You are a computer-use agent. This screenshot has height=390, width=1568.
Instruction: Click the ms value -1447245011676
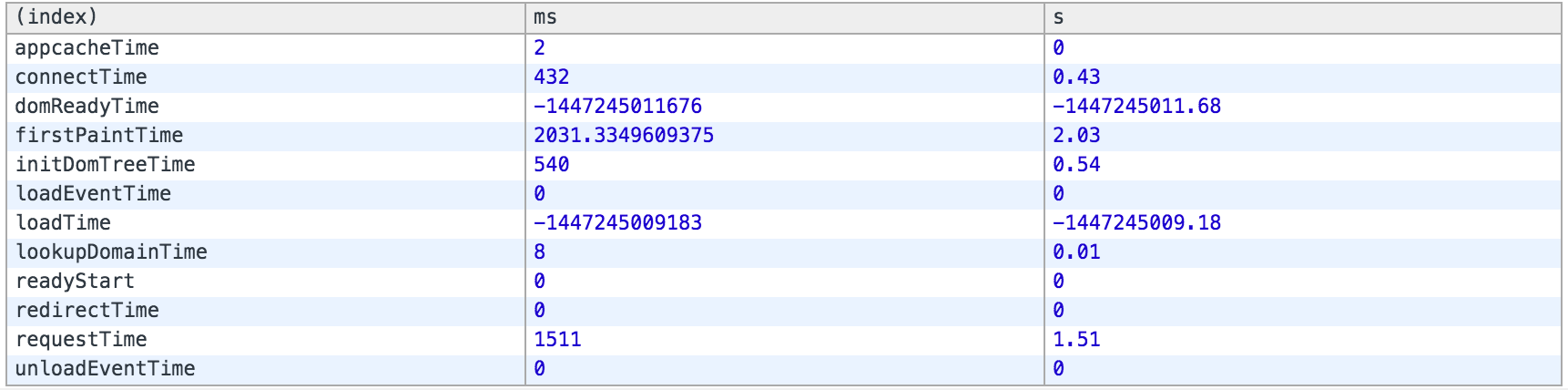coord(618,107)
